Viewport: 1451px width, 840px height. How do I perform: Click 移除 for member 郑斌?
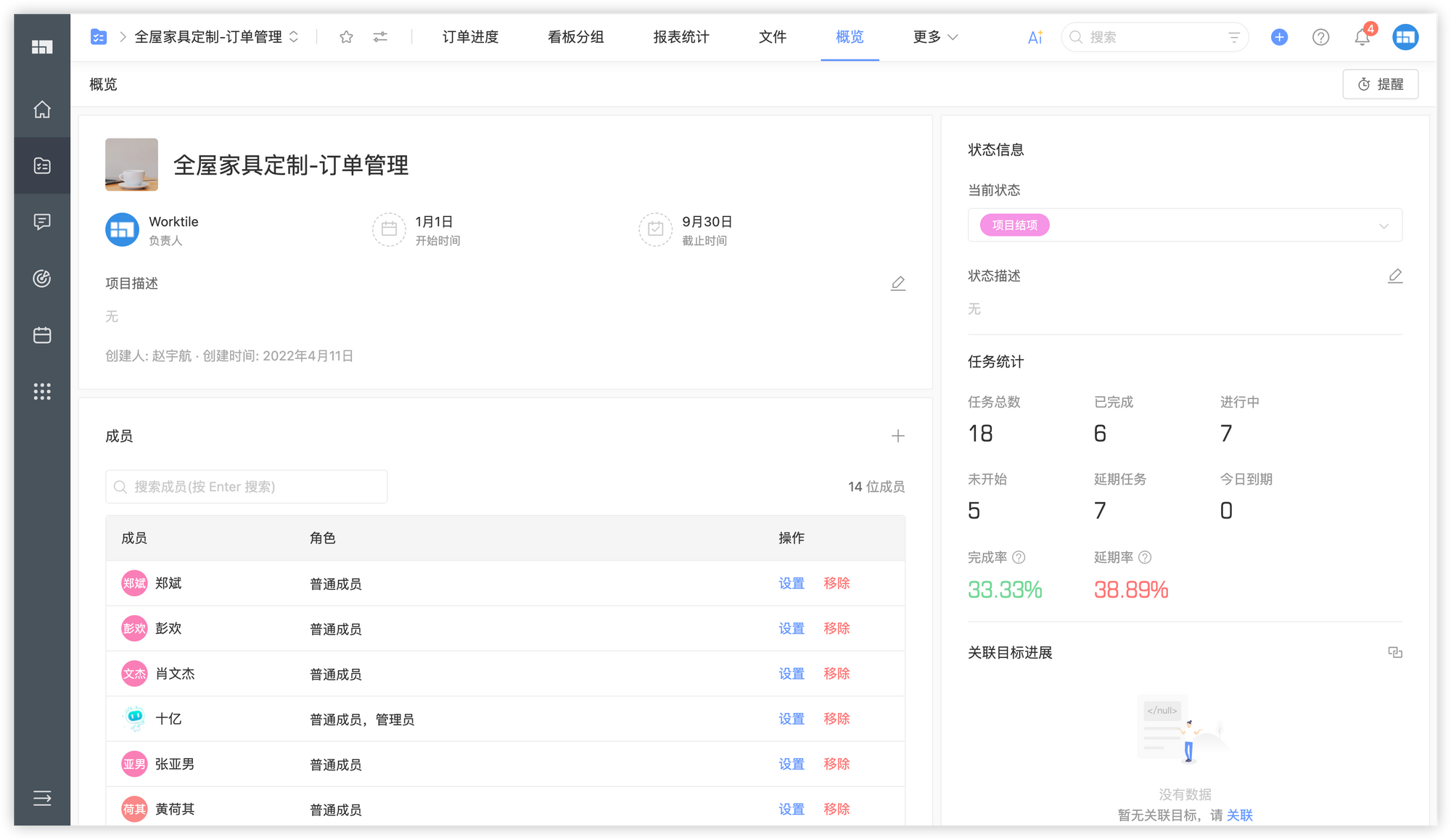(x=836, y=583)
